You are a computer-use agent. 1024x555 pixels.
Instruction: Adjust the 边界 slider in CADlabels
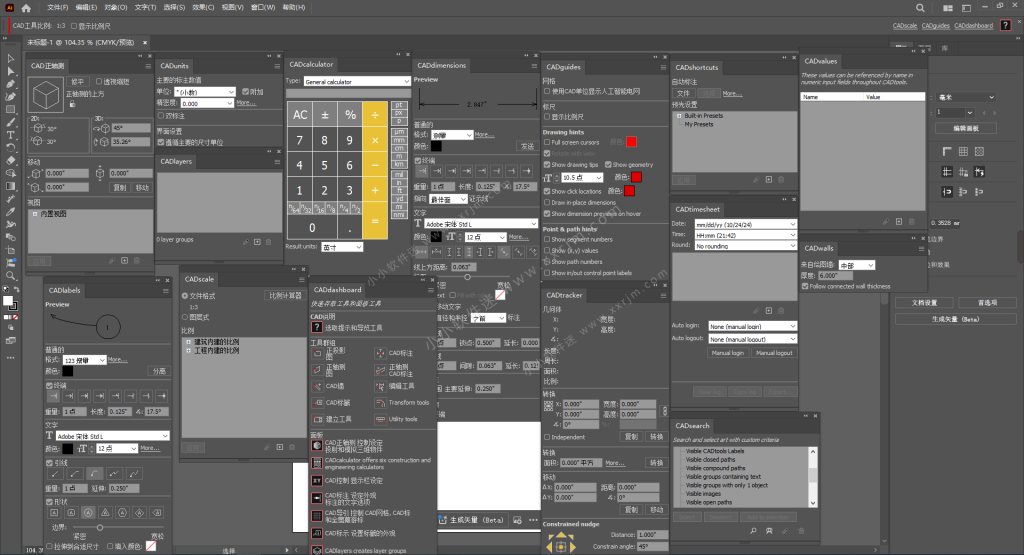100,527
